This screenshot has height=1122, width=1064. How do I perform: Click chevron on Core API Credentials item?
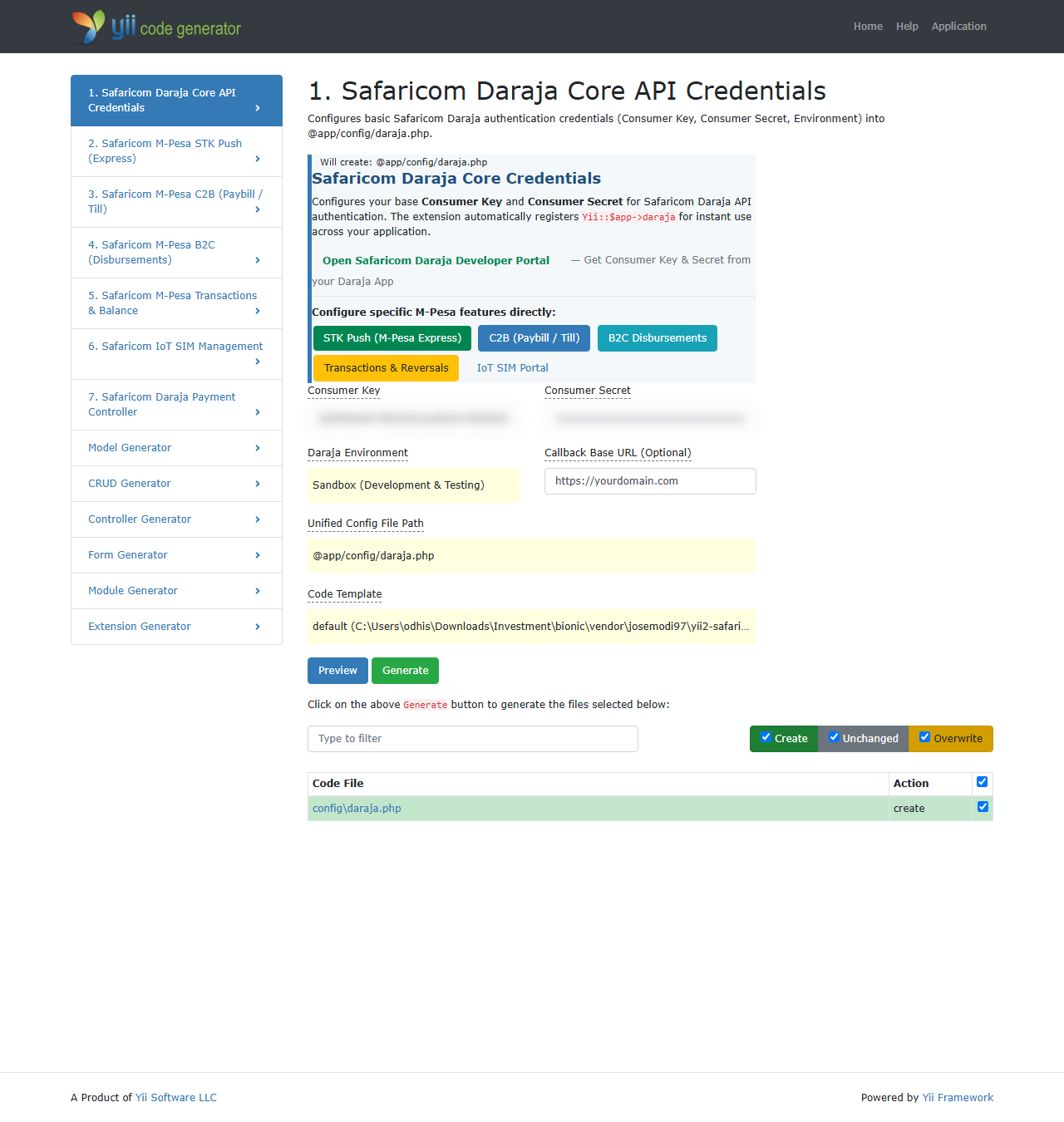258,108
